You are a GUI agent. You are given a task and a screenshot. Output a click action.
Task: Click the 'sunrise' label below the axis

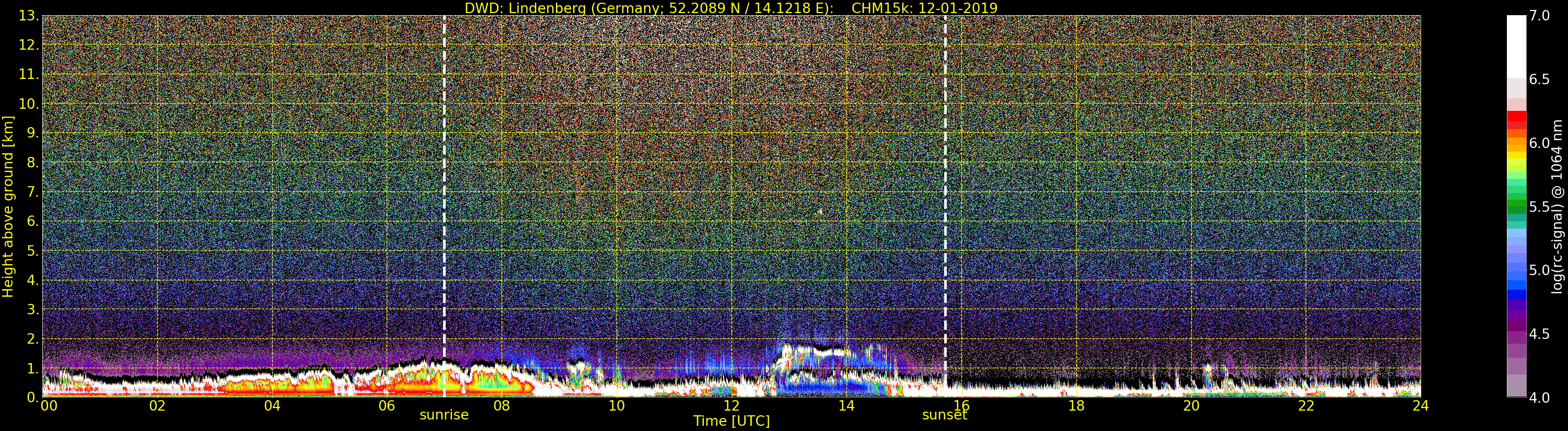click(444, 415)
